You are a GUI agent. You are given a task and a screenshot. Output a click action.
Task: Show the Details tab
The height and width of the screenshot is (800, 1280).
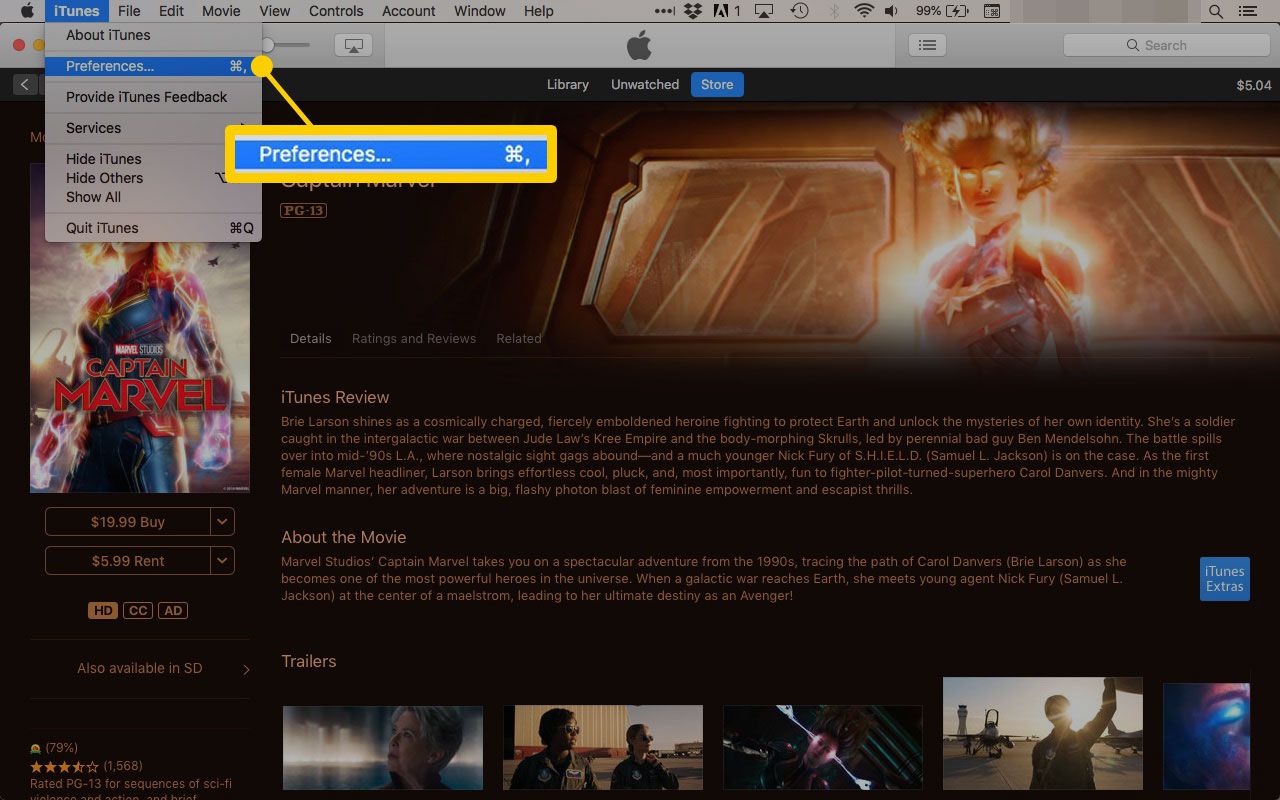coord(311,339)
